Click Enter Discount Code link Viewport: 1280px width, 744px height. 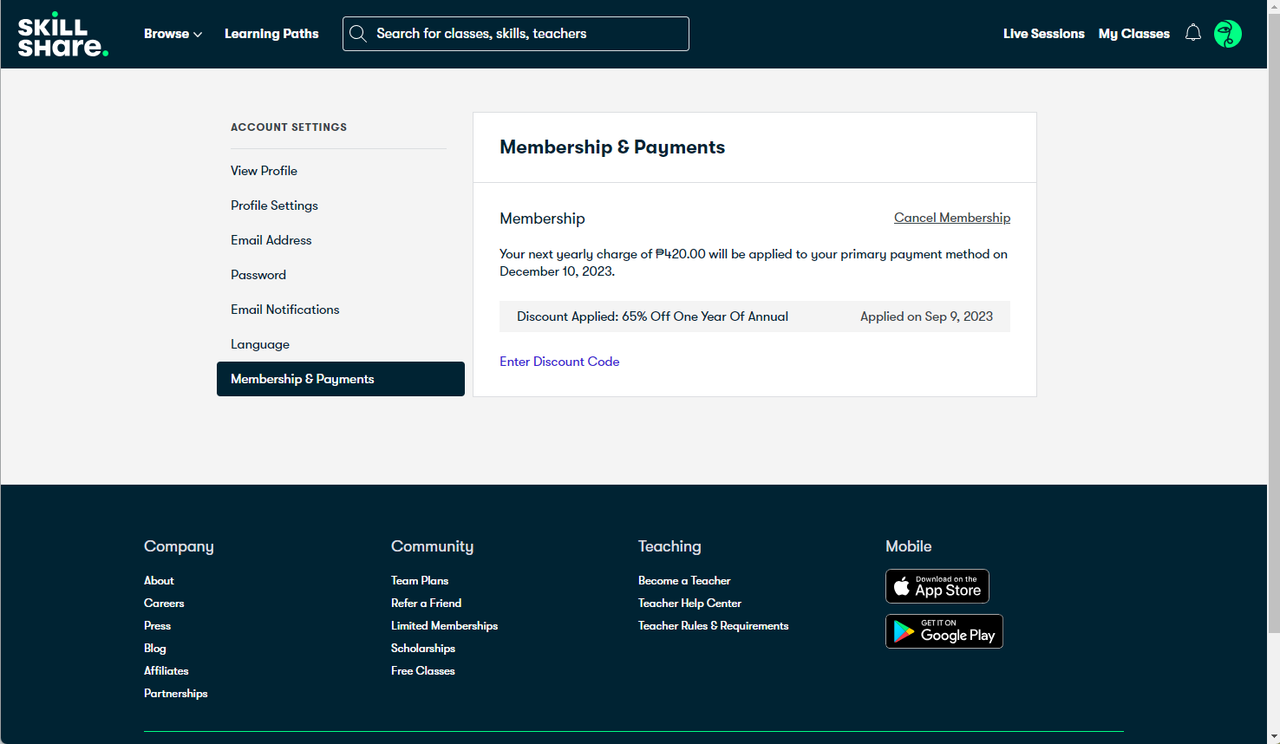click(559, 362)
